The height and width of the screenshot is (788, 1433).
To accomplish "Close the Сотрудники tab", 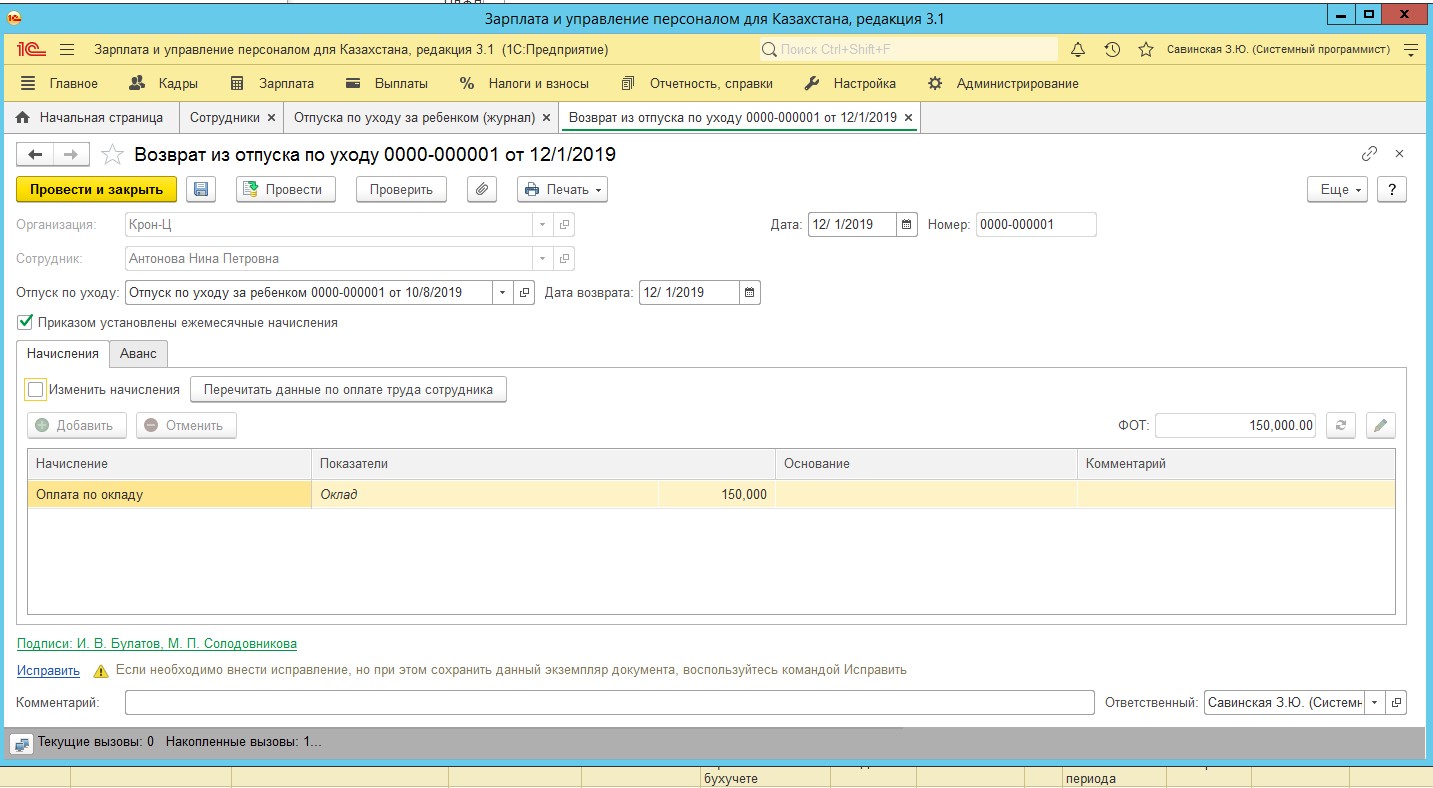I will point(270,118).
